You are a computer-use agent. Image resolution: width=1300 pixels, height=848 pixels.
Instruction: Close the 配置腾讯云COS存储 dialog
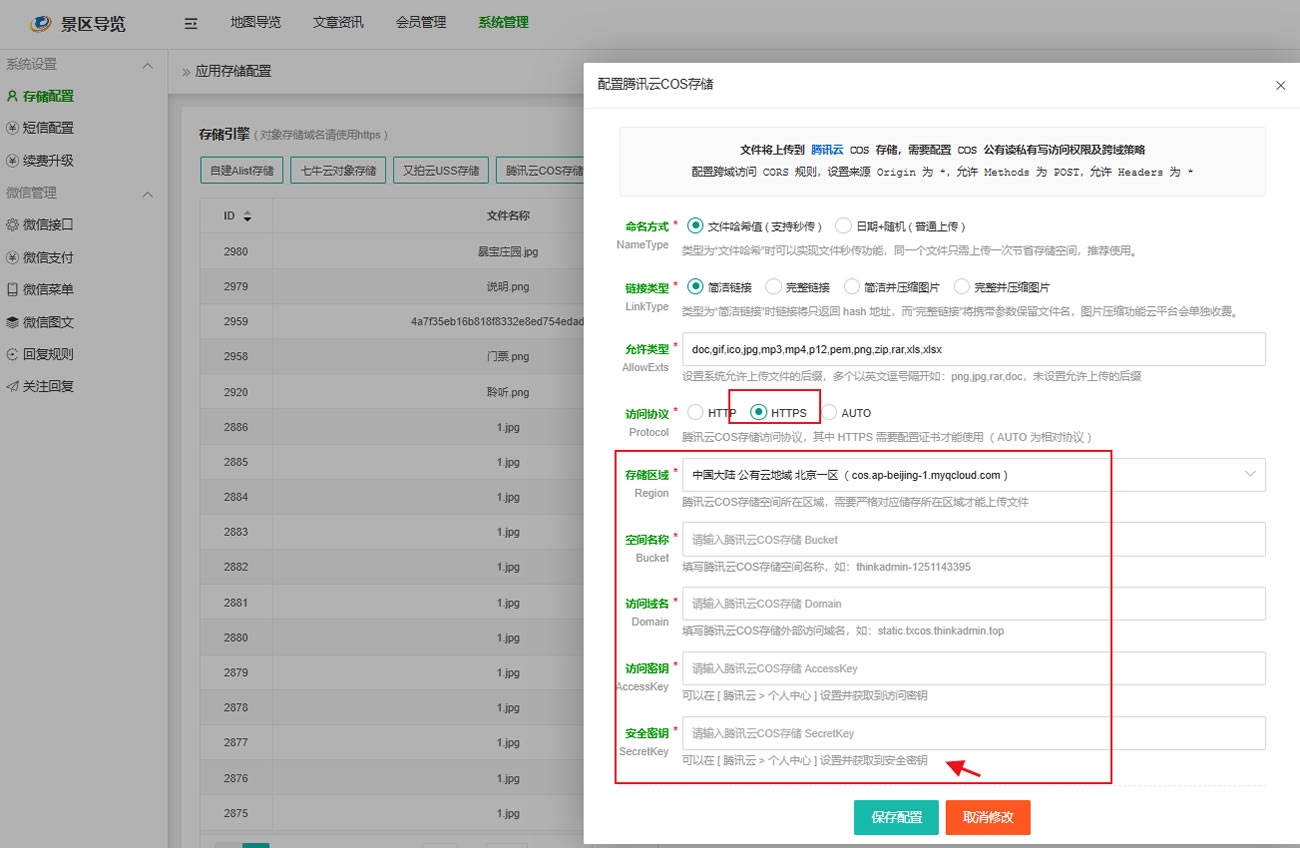pos(1280,86)
